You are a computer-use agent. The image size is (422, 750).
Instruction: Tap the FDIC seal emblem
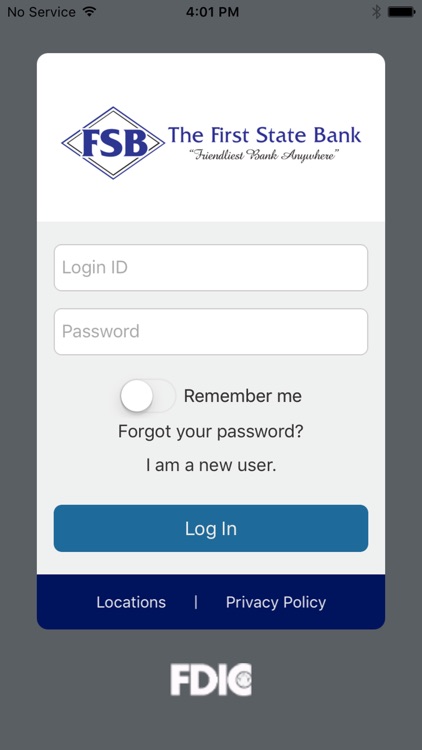tap(244, 678)
